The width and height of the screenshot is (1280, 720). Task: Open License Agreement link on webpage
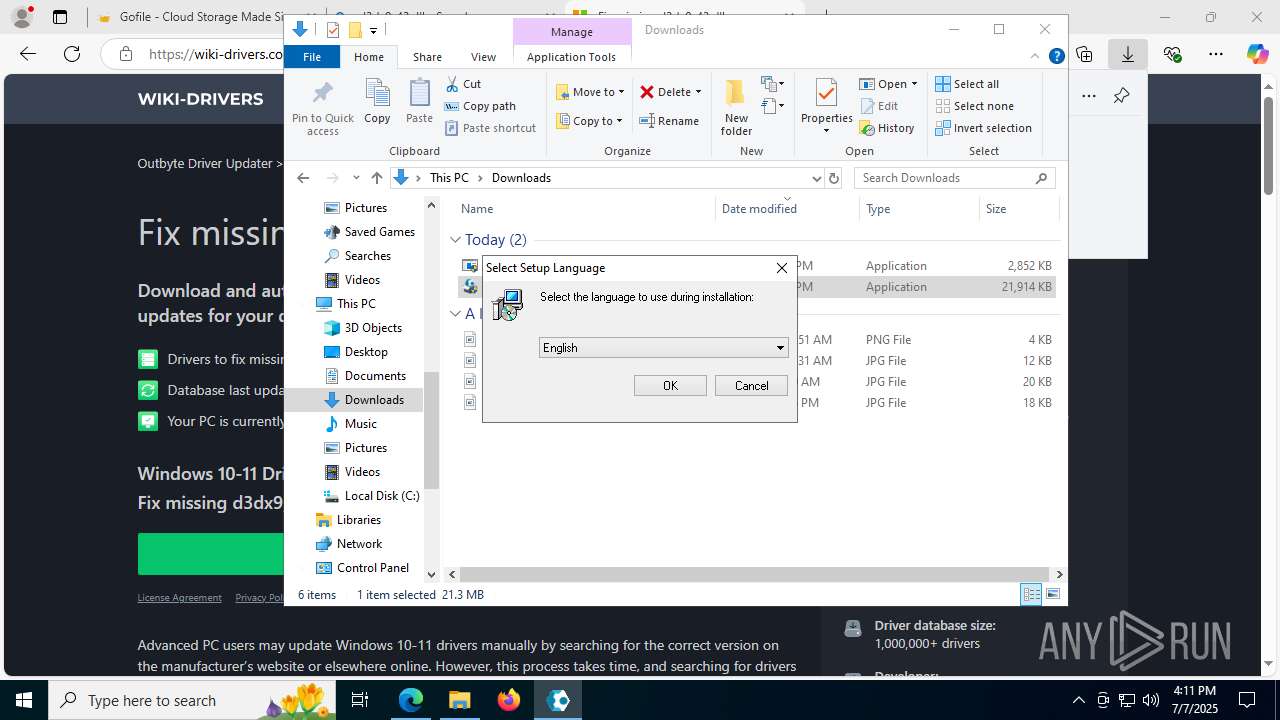click(179, 598)
